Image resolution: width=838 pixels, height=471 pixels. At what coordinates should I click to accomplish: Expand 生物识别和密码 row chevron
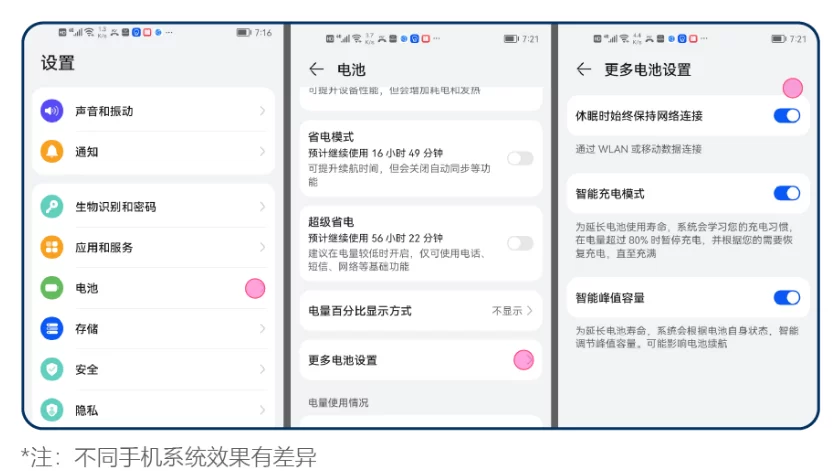262,206
